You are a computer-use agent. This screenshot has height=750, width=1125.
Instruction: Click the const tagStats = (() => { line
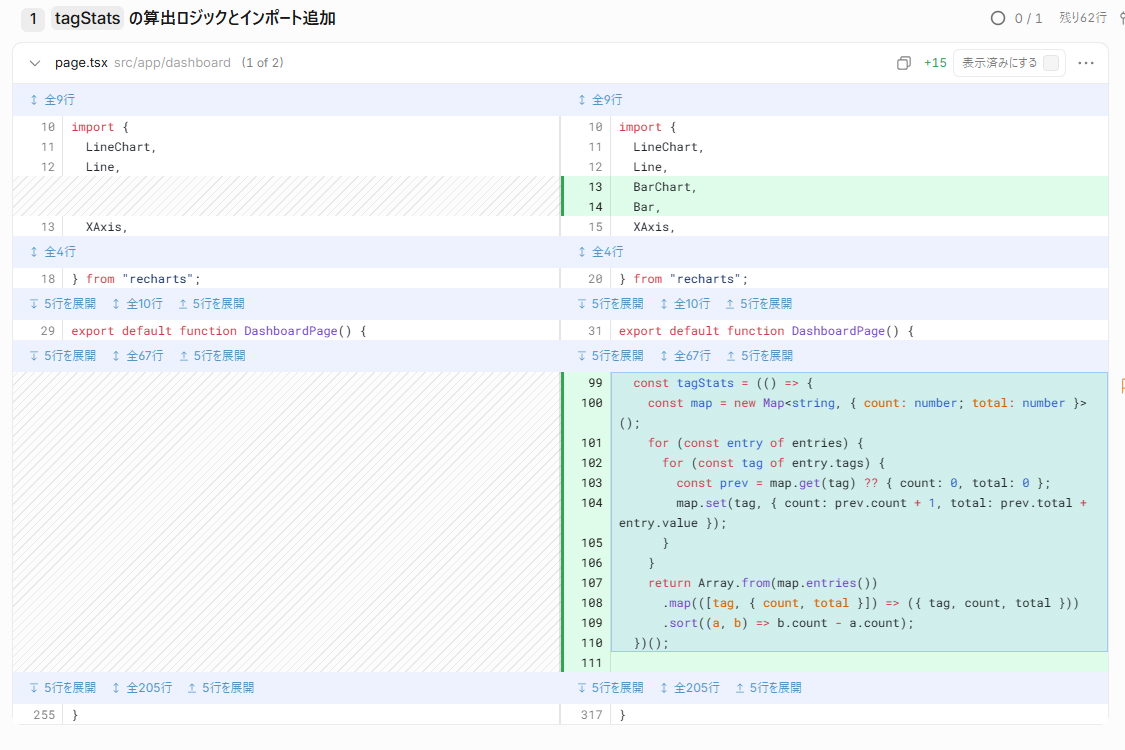click(x=722, y=383)
